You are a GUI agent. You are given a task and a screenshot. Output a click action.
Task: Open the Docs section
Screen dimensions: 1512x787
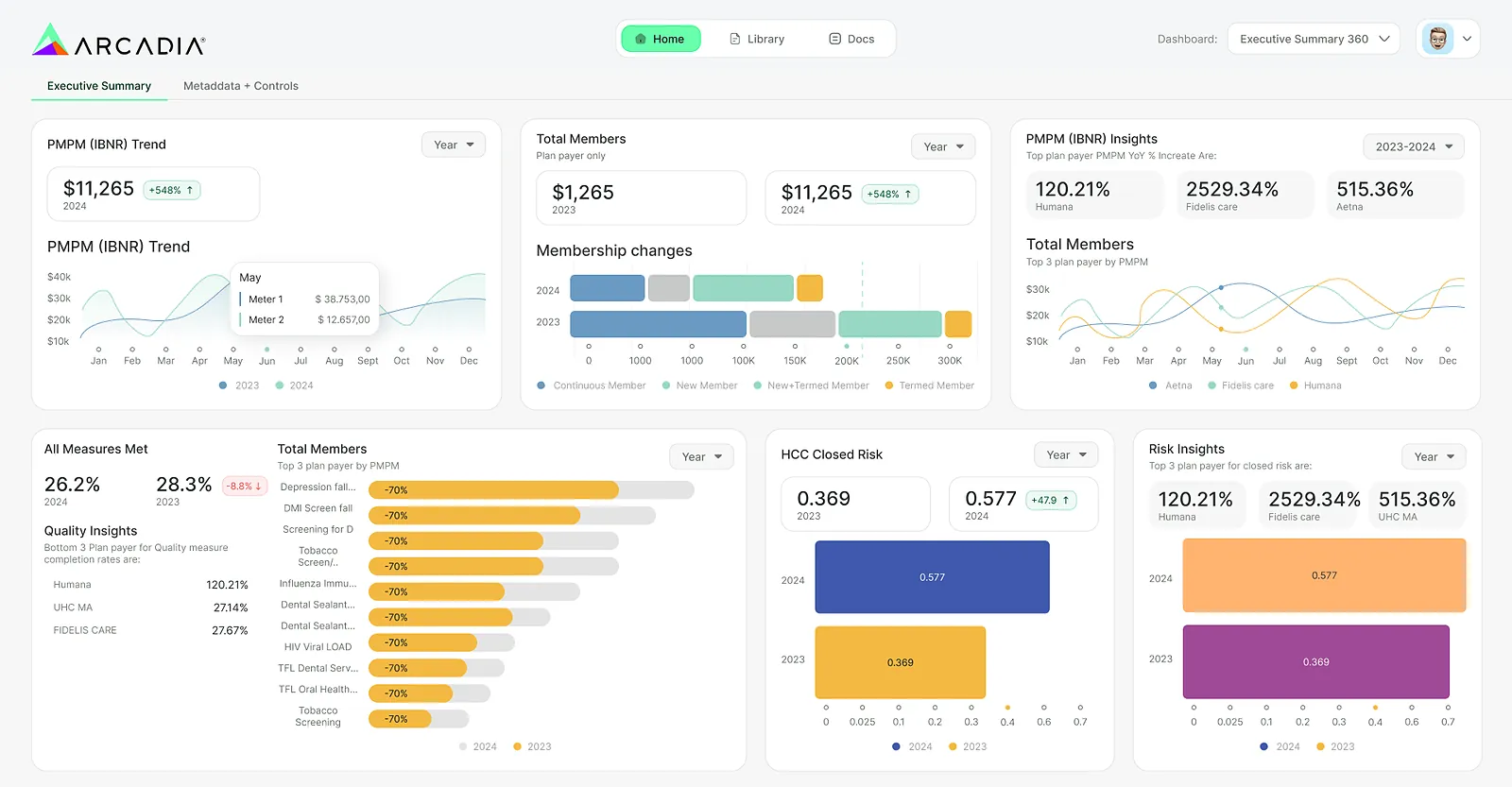click(851, 39)
